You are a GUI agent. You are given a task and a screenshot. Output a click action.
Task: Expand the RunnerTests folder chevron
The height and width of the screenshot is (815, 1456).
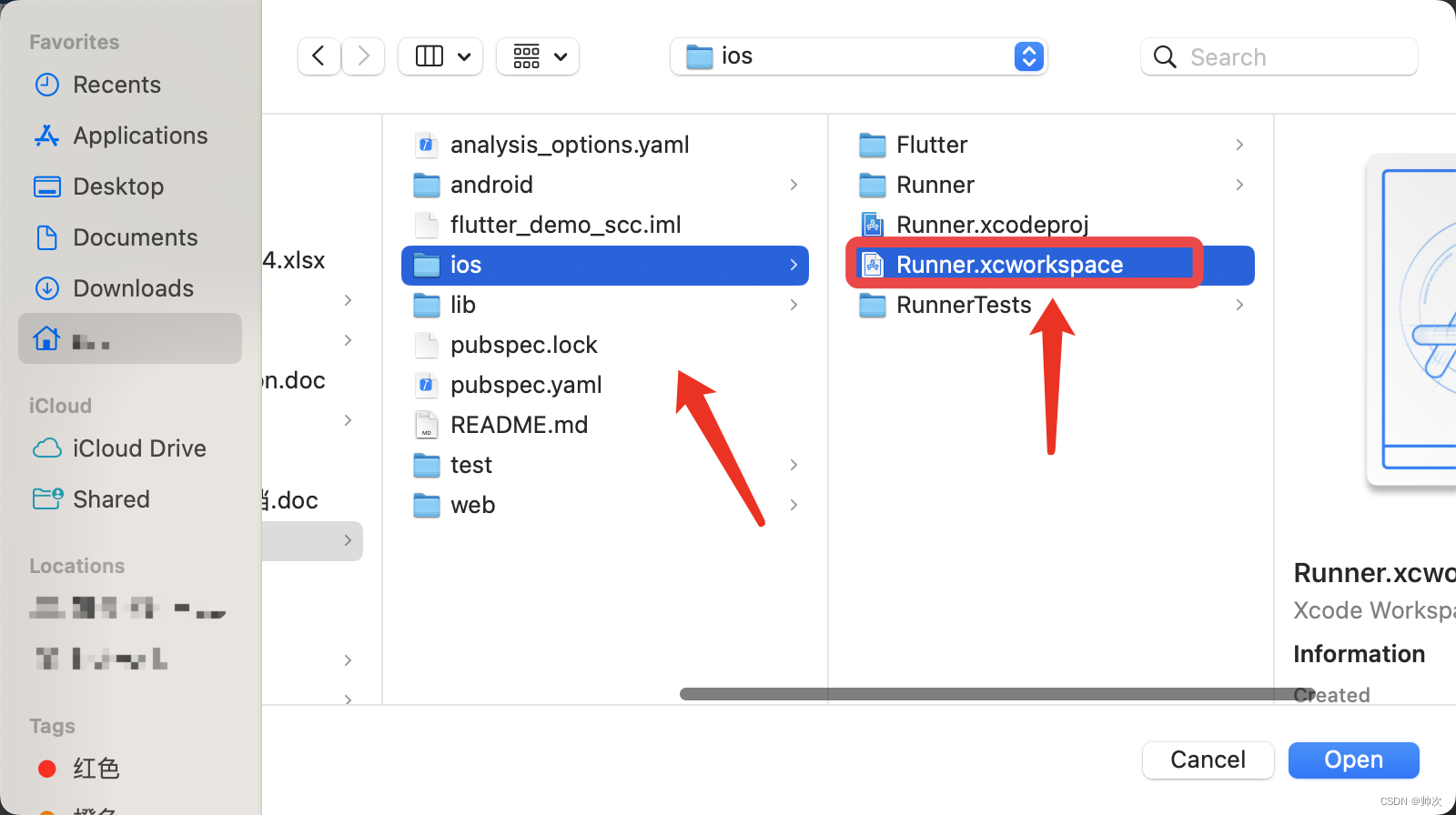click(x=1239, y=305)
